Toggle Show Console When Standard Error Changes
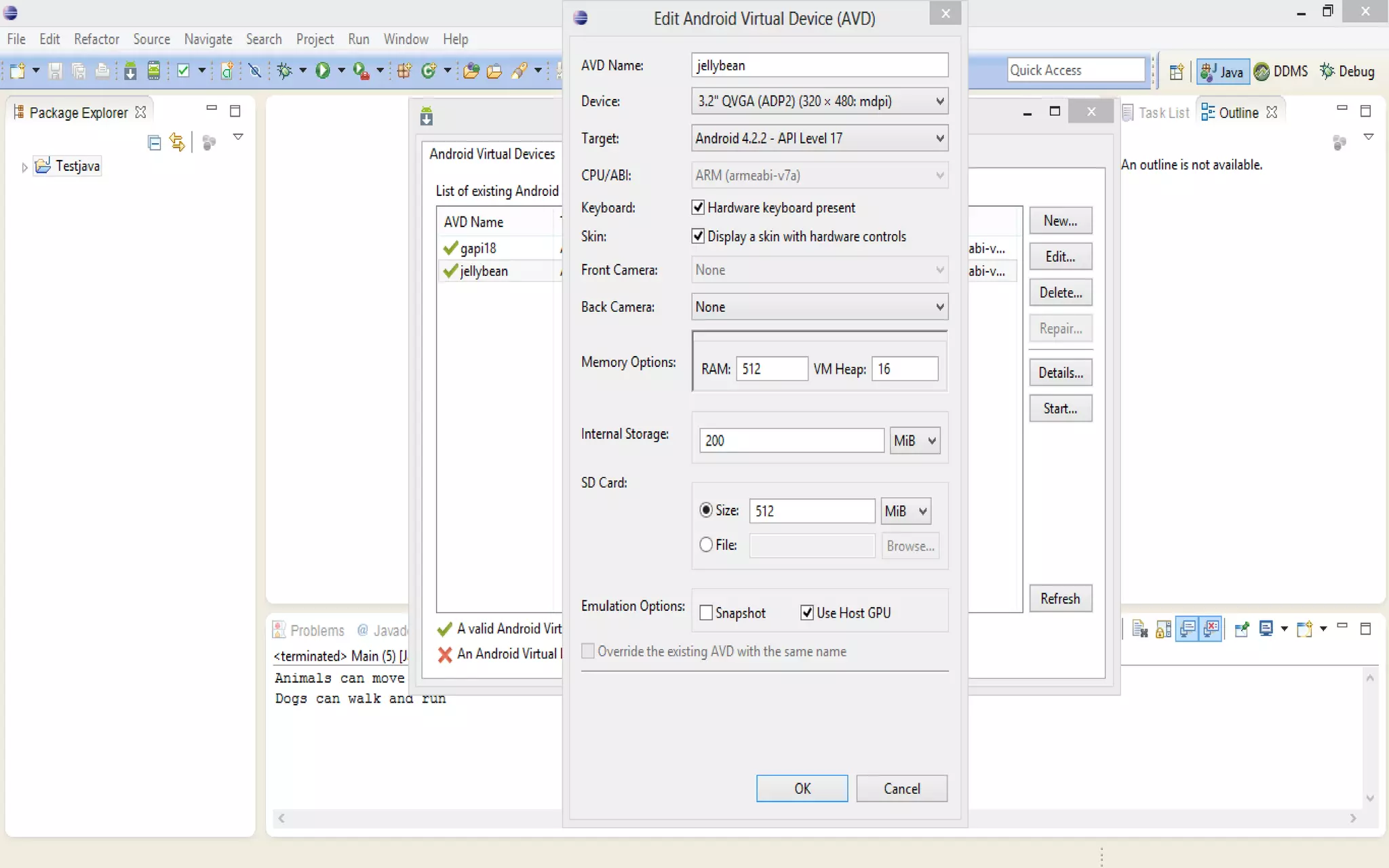The height and width of the screenshot is (868, 1389). pos(1211,629)
